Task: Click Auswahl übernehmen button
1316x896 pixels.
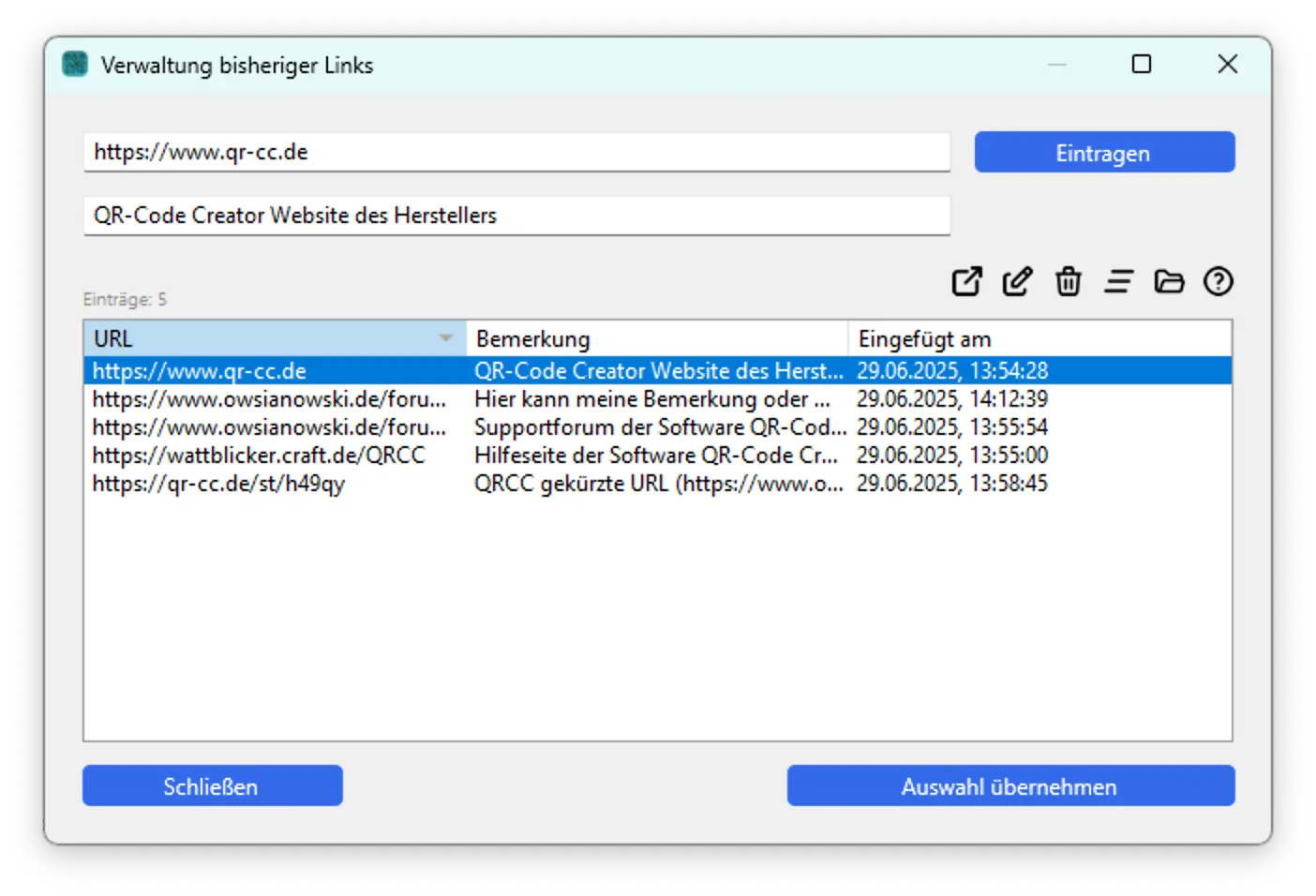Action: tap(1010, 785)
